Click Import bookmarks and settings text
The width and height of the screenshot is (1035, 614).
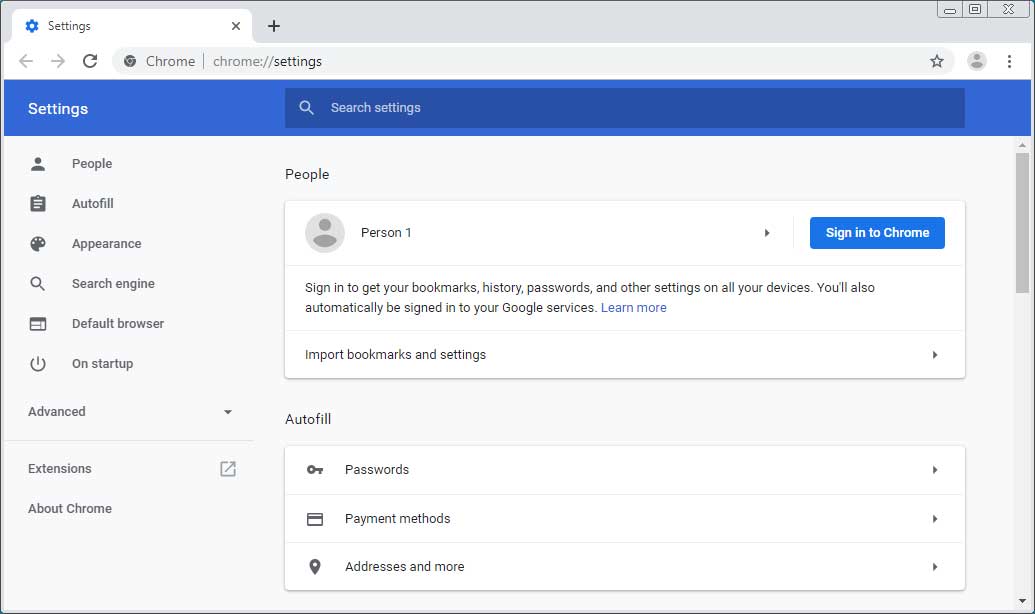coord(395,355)
